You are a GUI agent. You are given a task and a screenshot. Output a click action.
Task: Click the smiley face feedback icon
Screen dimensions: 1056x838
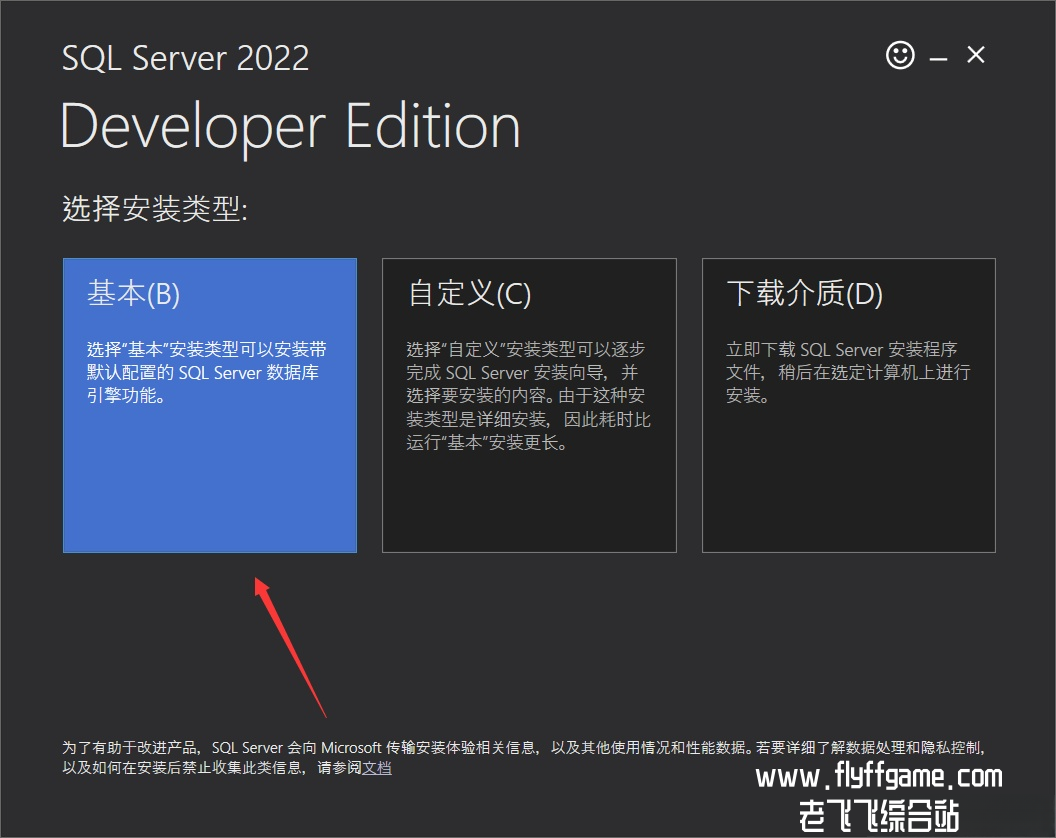900,55
